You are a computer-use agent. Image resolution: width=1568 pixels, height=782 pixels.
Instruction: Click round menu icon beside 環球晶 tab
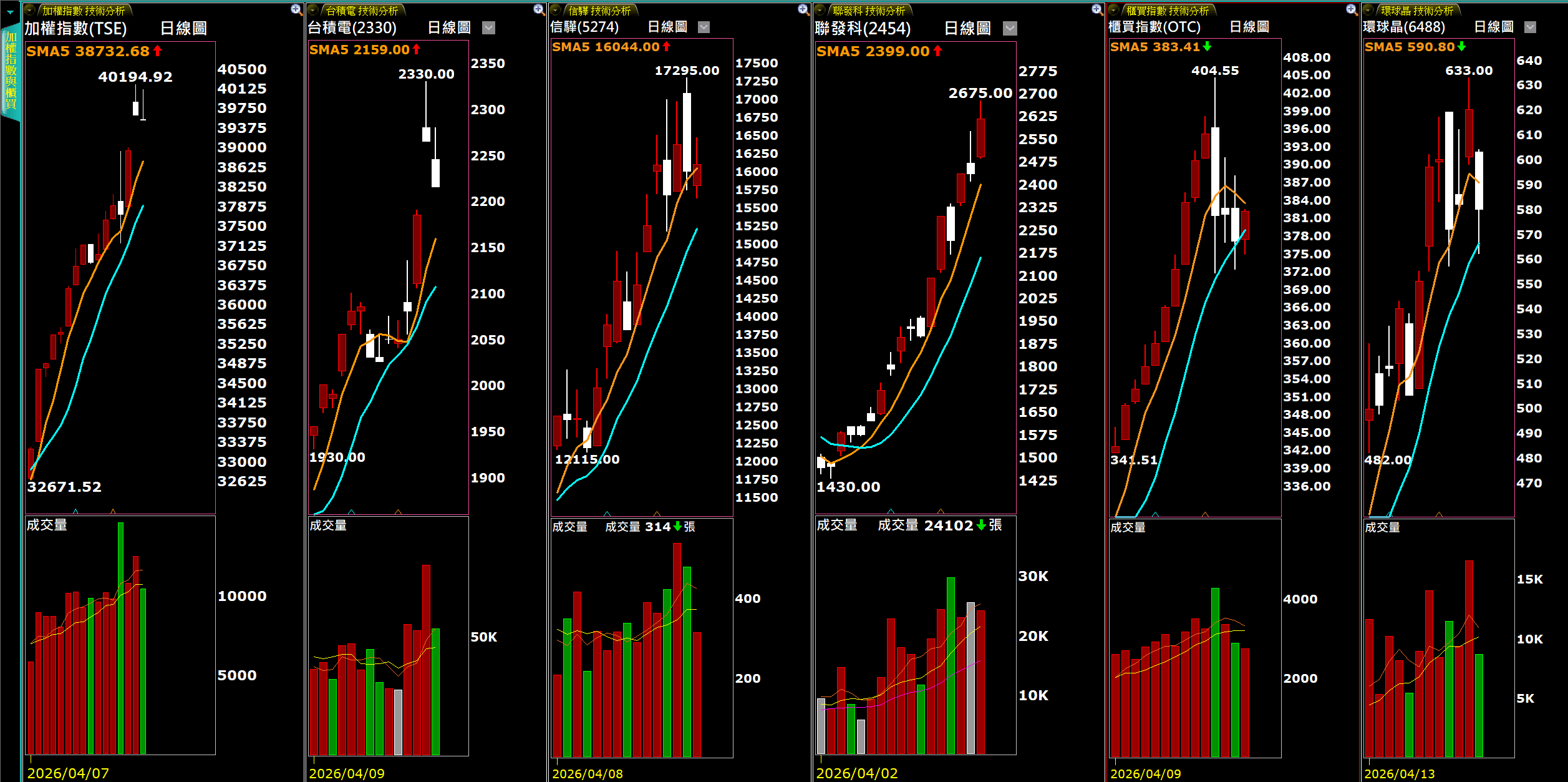1368,11
